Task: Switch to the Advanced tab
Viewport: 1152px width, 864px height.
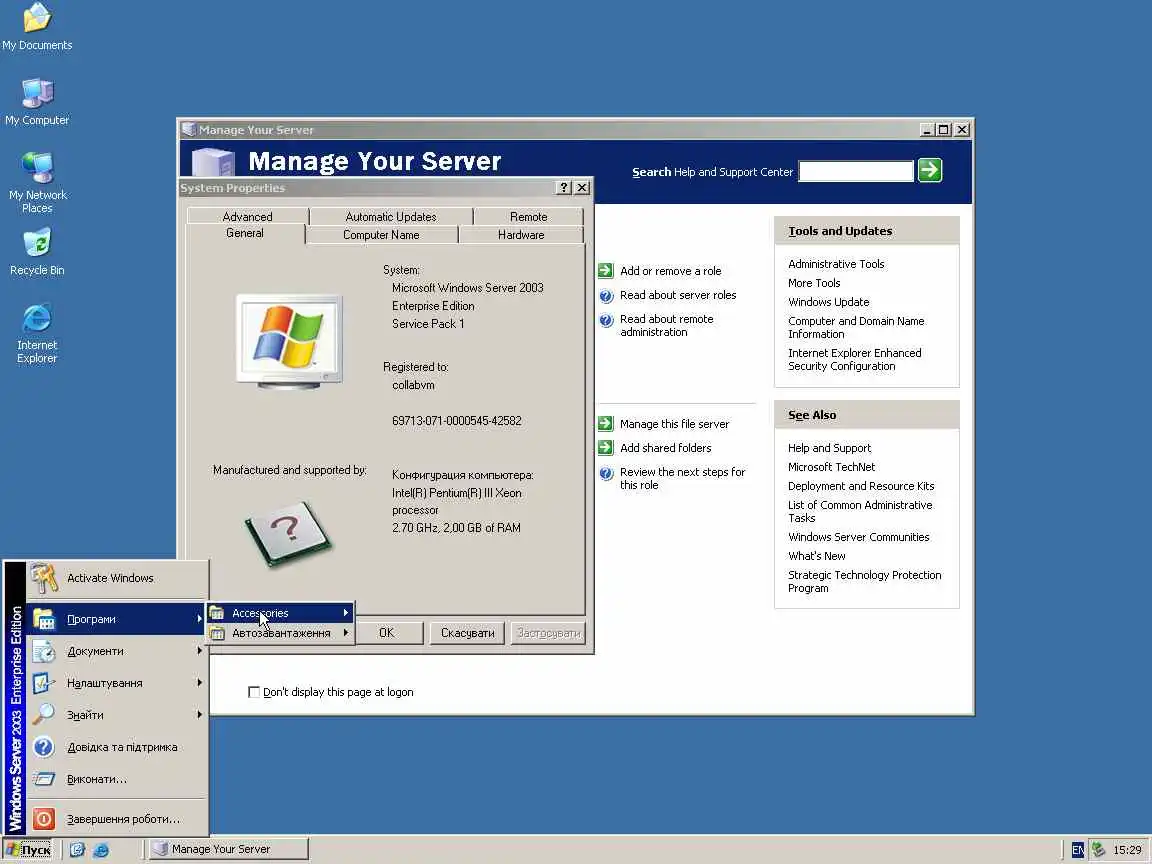Action: [x=248, y=217]
